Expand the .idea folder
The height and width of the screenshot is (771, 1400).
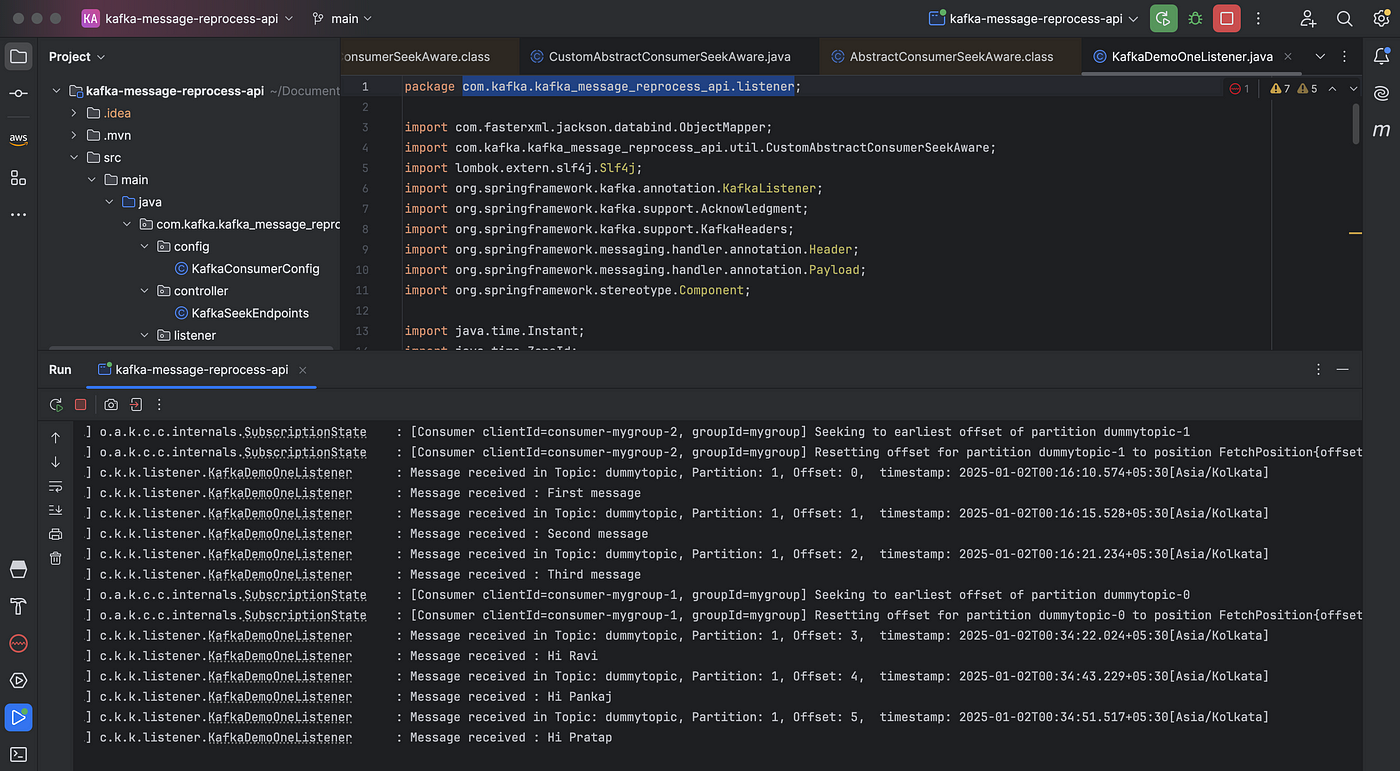click(x=74, y=113)
